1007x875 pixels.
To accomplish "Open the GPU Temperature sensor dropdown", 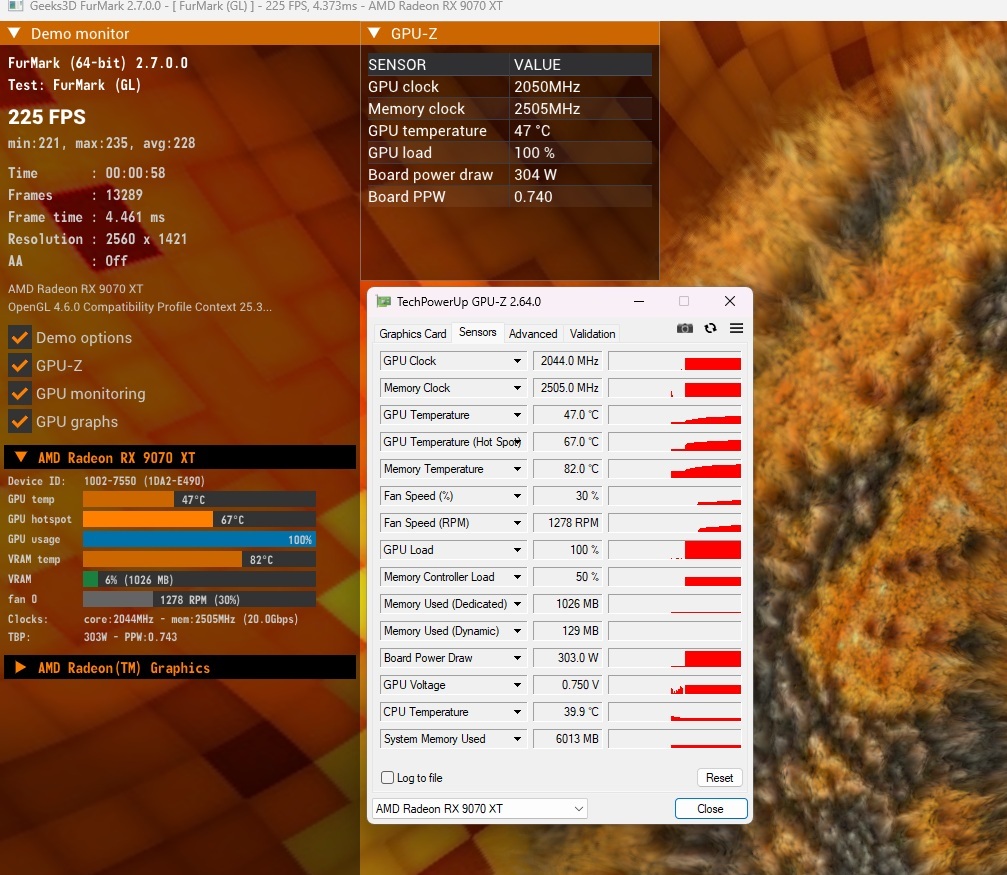I will 517,415.
